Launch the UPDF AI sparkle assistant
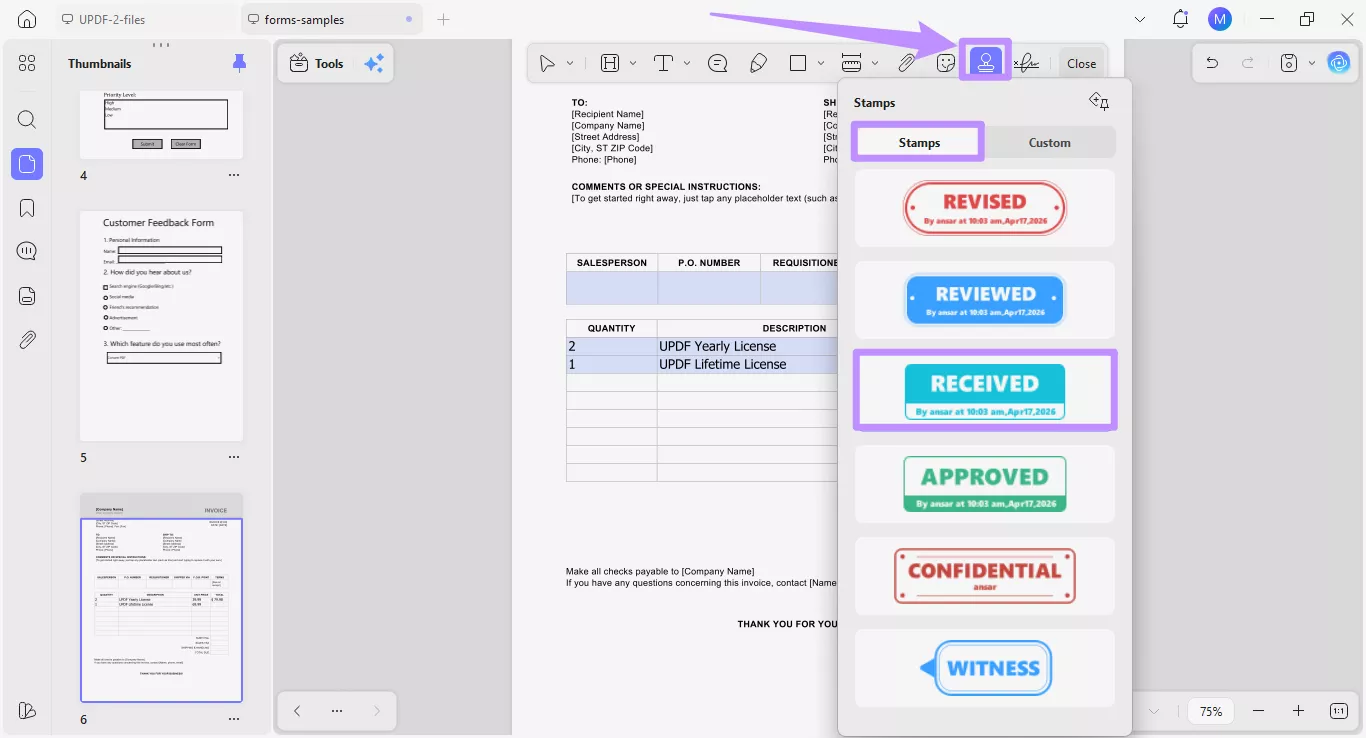 [374, 63]
